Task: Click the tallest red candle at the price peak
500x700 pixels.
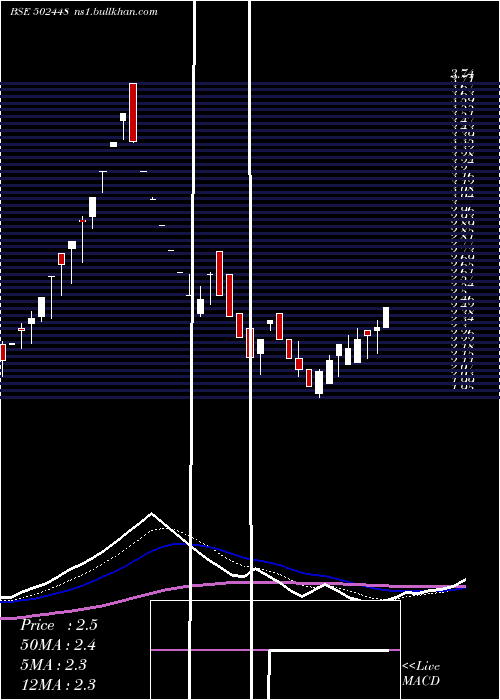Action: point(133,112)
